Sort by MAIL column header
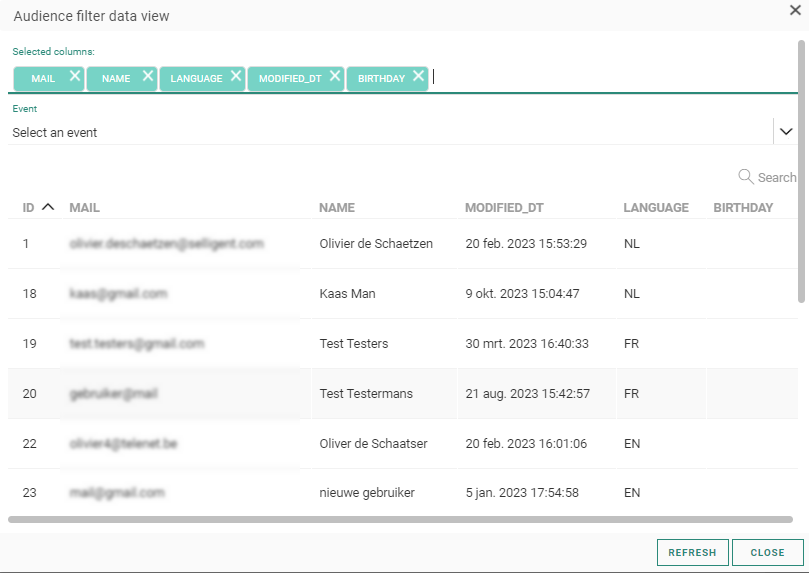809x573 pixels. click(x=85, y=208)
